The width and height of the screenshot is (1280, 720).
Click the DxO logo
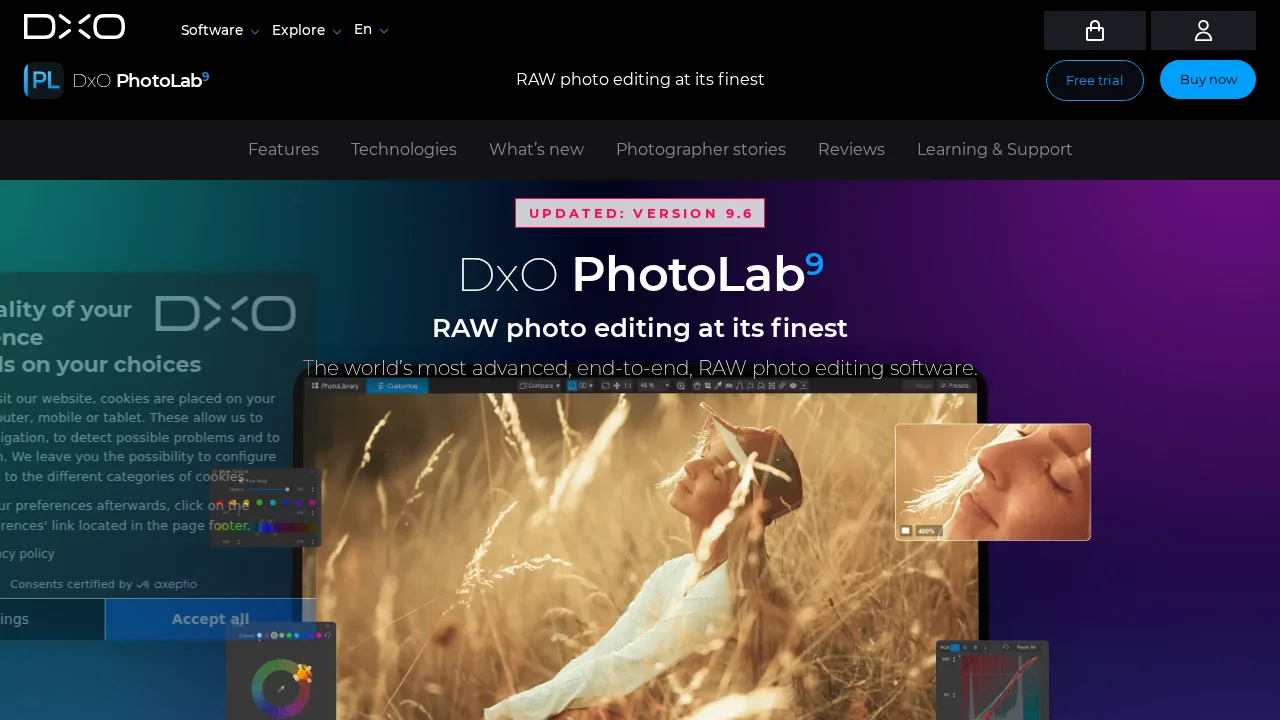pos(74,27)
